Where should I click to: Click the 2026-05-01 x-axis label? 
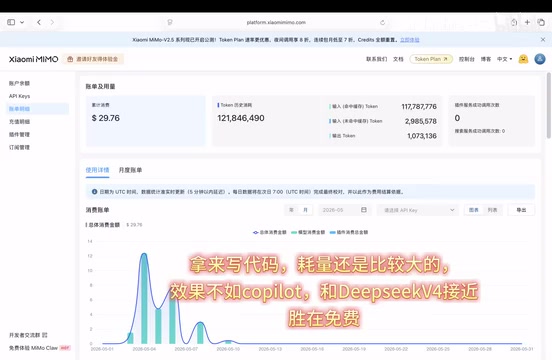pos(102,349)
